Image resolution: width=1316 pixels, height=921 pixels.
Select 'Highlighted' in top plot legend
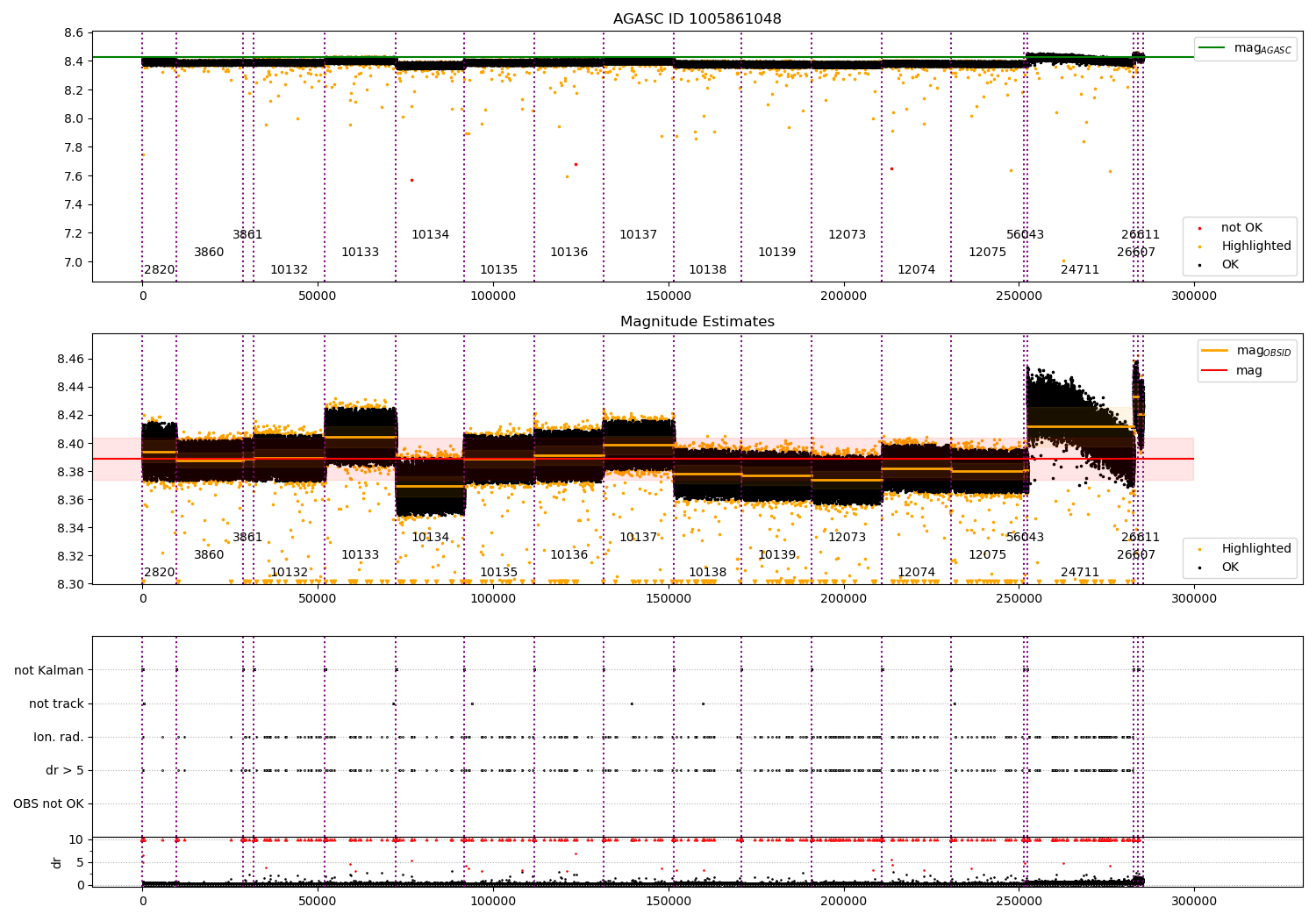click(1245, 246)
